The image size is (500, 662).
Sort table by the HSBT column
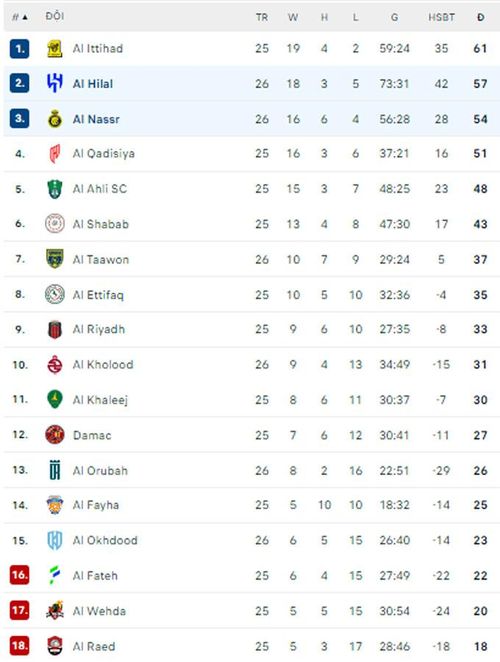pyautogui.click(x=441, y=17)
